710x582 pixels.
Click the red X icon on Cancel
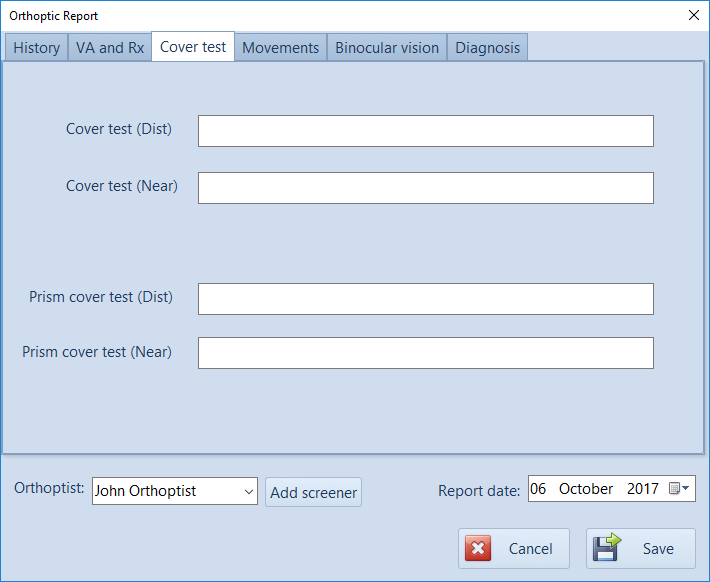tap(478, 548)
